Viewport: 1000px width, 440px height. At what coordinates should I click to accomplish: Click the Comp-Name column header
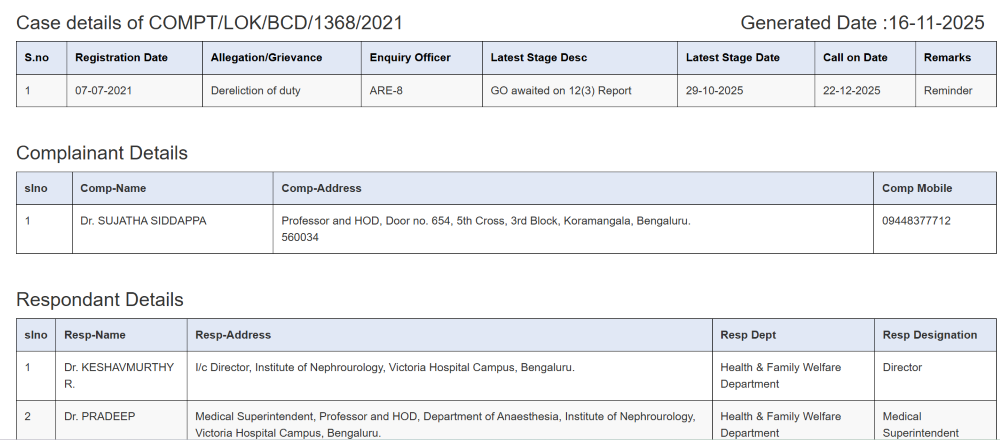pyautogui.click(x=113, y=188)
